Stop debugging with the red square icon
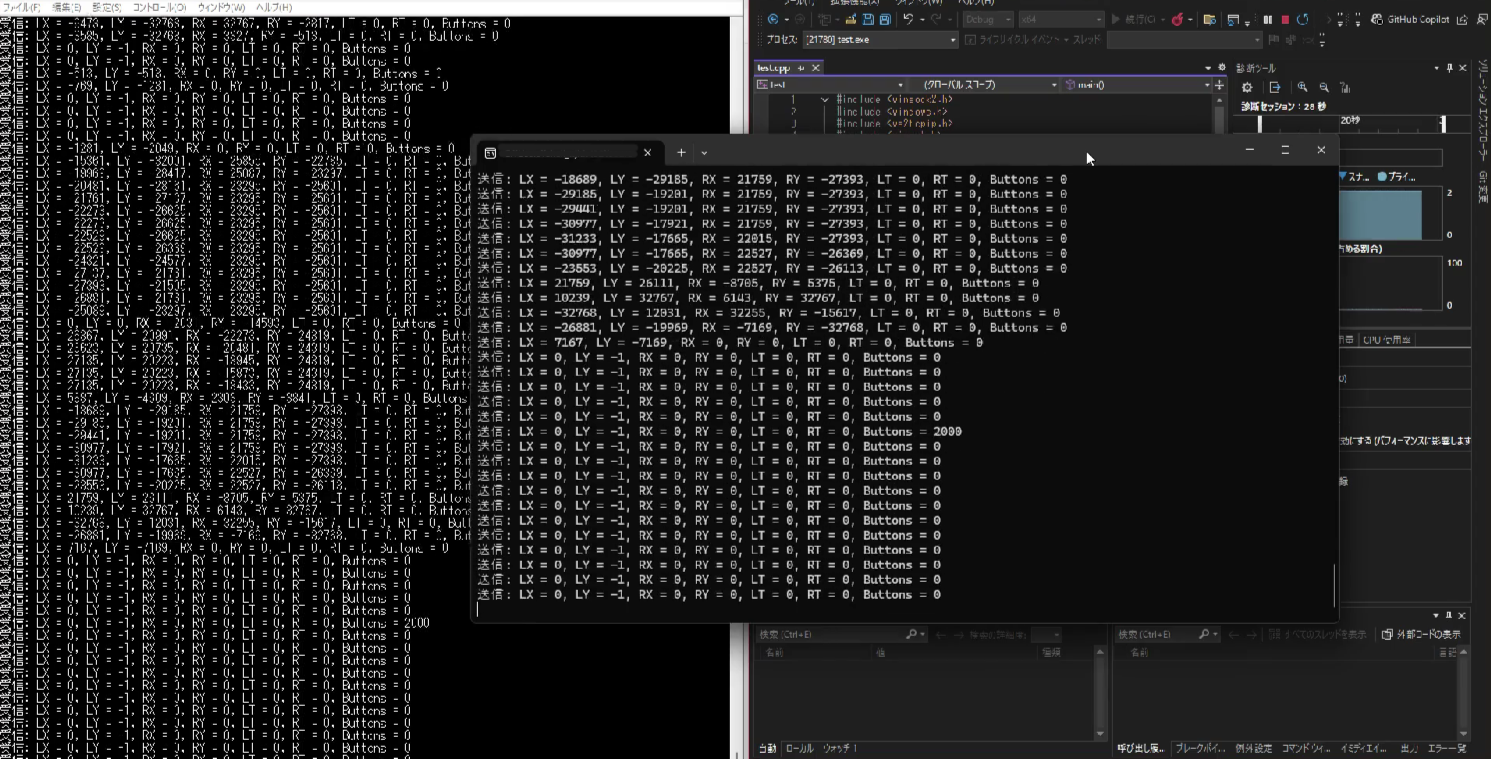The width and height of the screenshot is (1491, 759). (x=1285, y=19)
